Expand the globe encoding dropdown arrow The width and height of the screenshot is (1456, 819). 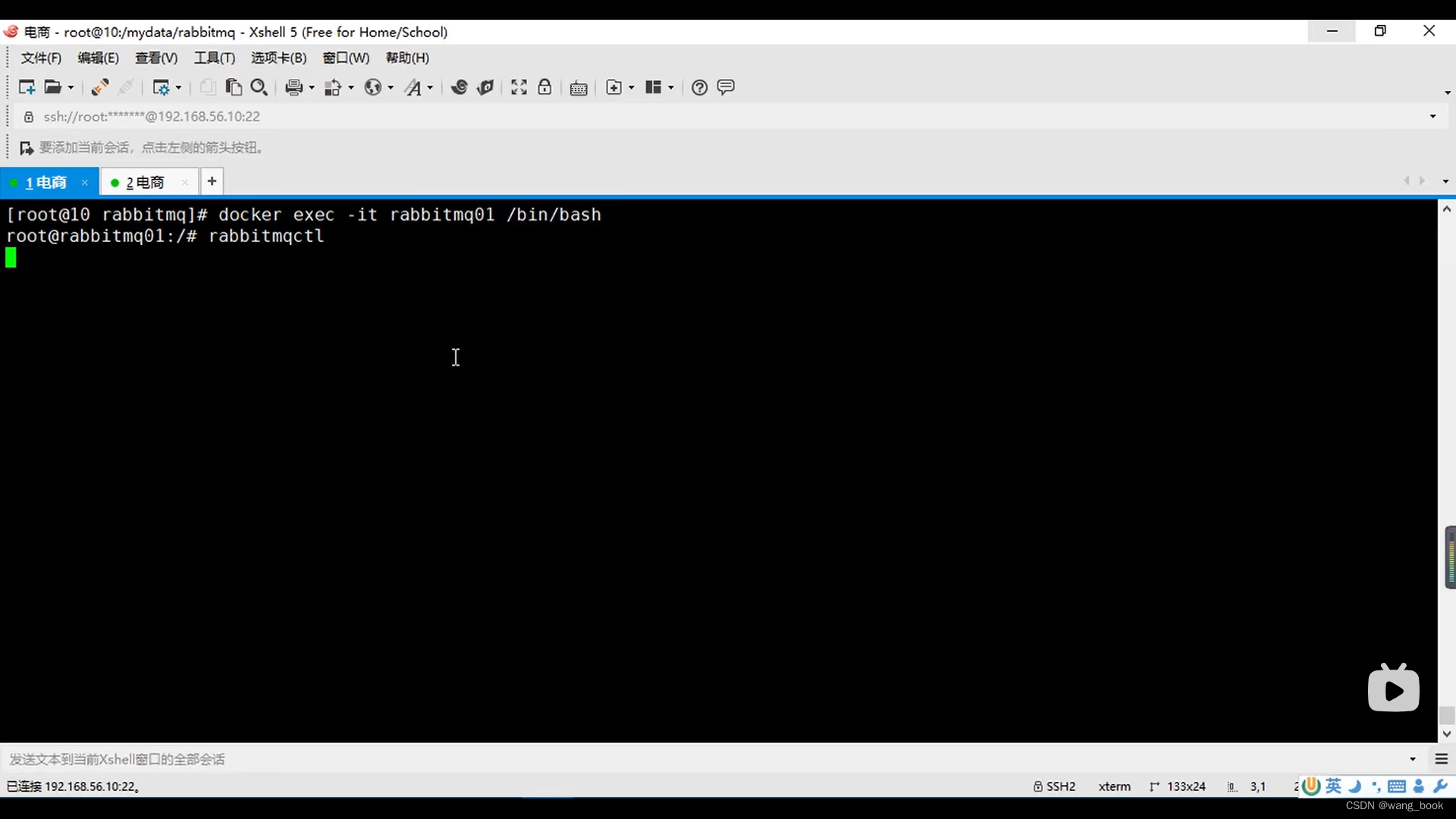[391, 88]
